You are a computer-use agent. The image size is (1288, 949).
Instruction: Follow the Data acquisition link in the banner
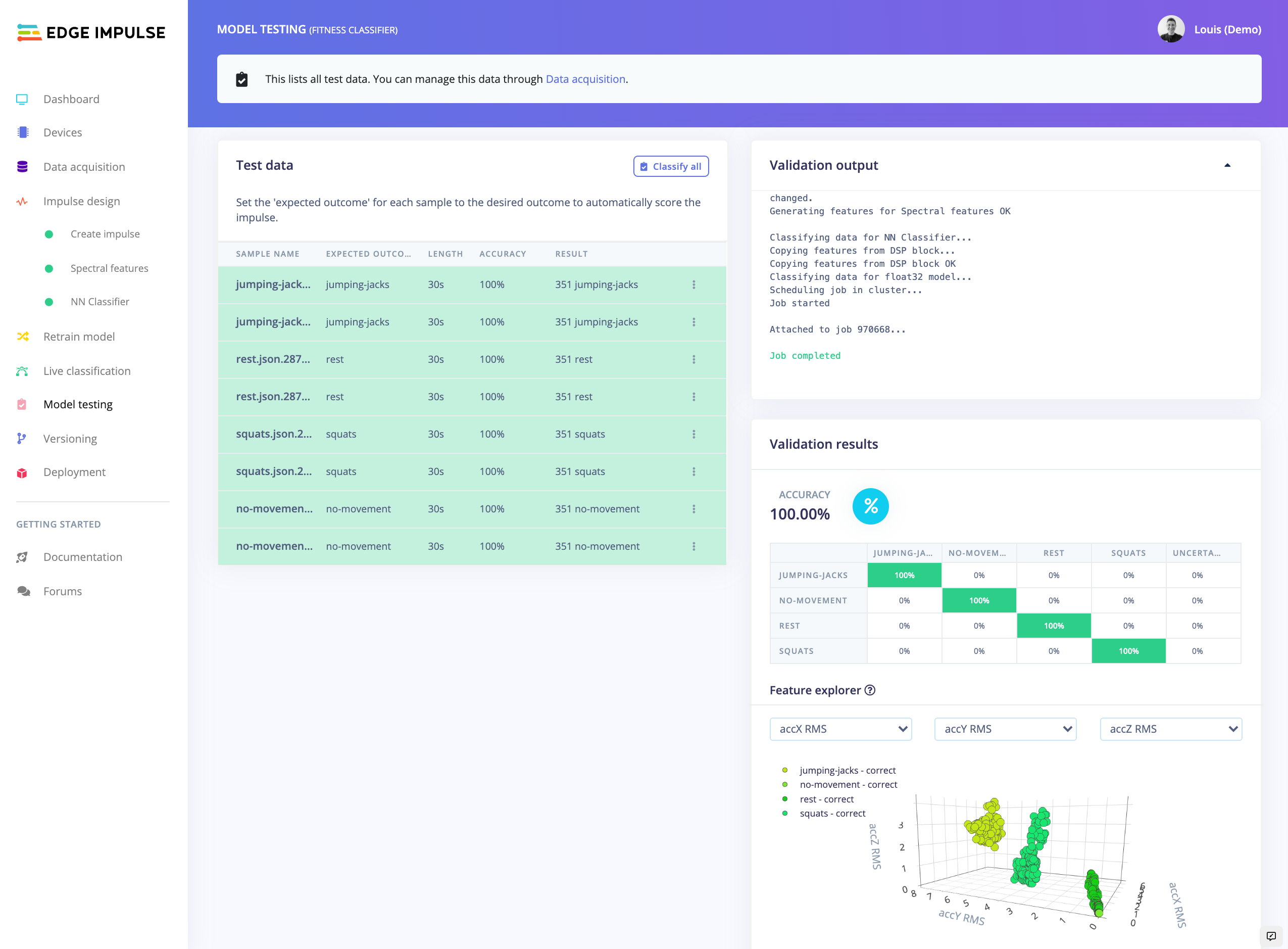[x=585, y=79]
